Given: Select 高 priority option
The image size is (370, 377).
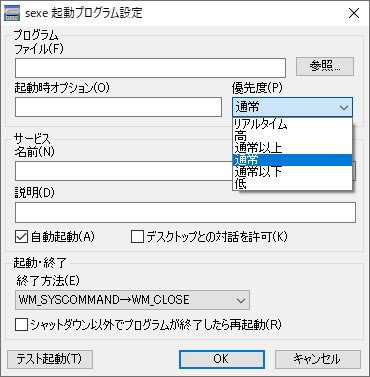Looking at the screenshot, I should click(292, 136).
